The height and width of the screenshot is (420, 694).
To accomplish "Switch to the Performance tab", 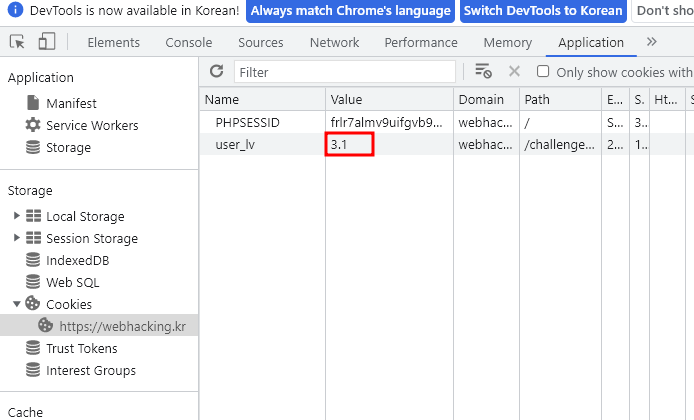I will 421,42.
